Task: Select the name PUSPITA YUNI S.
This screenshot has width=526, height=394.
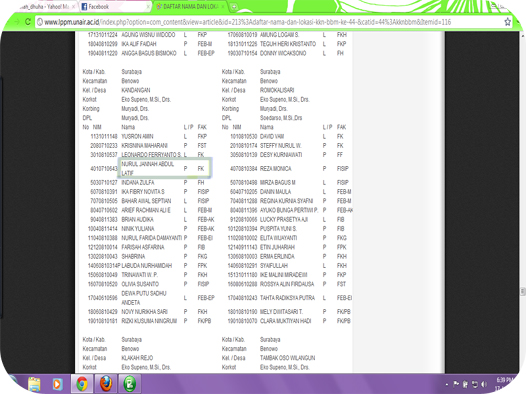Action: click(278, 229)
